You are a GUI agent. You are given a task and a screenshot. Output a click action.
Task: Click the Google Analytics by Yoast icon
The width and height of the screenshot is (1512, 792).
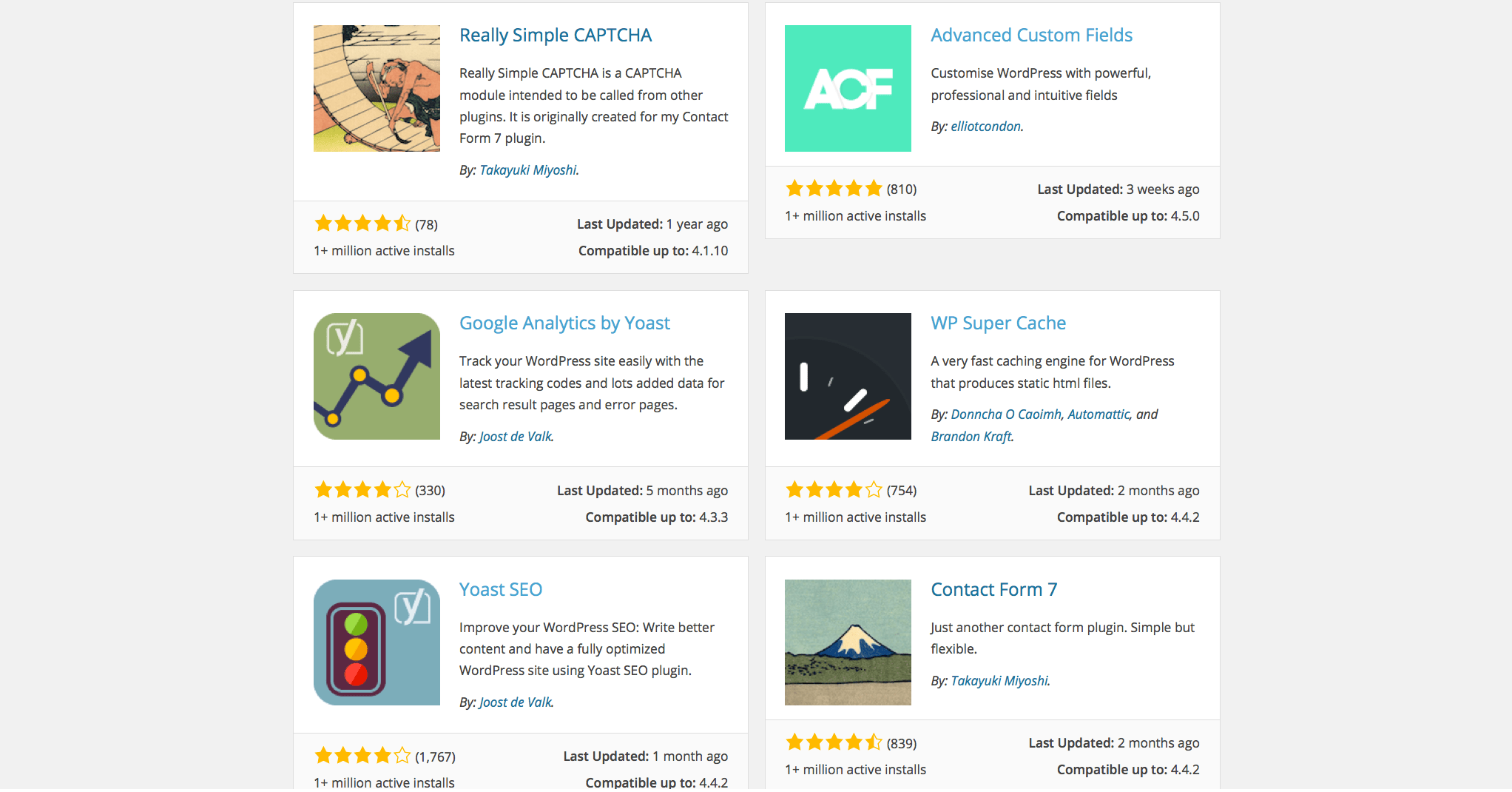(x=377, y=376)
